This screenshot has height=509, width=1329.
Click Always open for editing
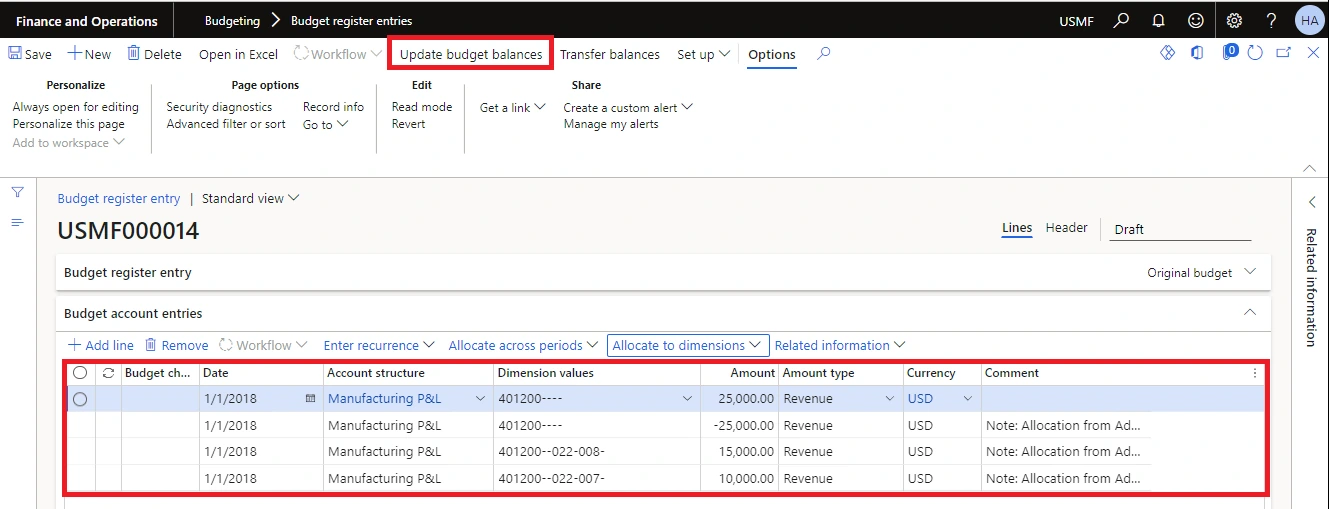[x=76, y=107]
